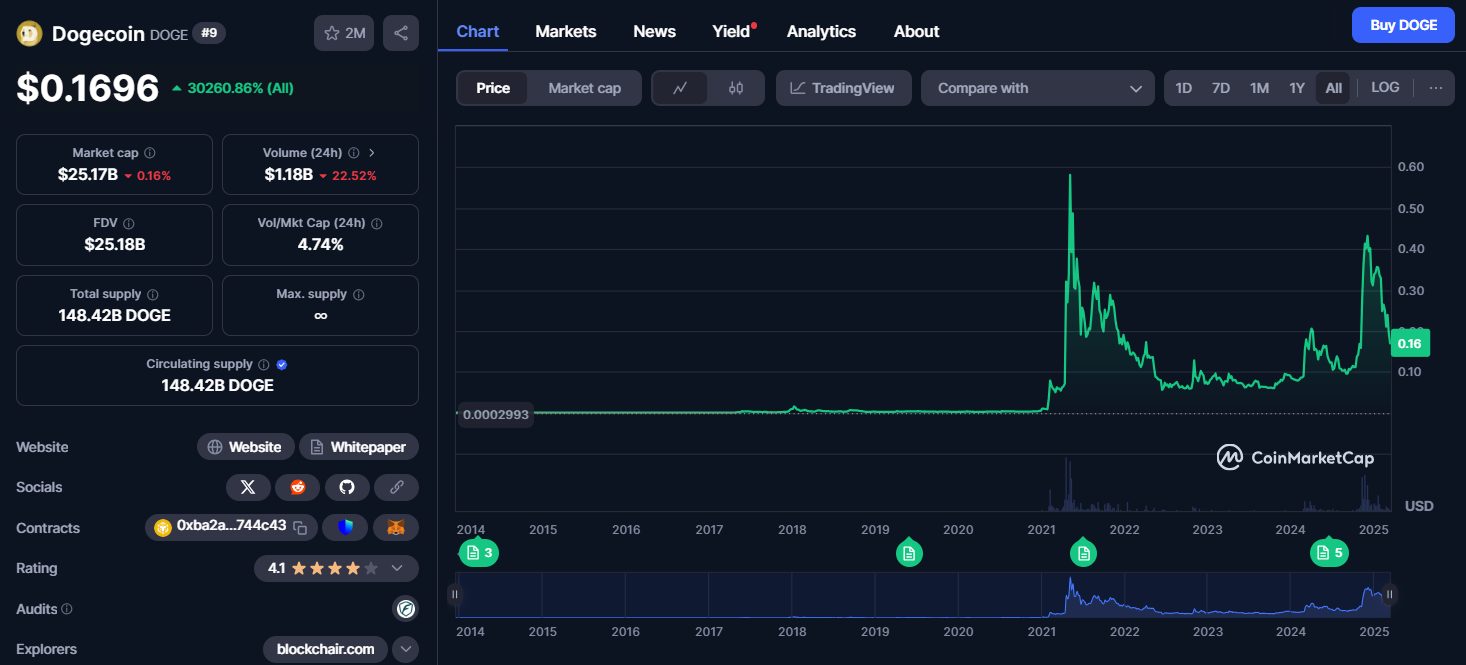Open the GitHub social icon
Image resolution: width=1466 pixels, height=665 pixels.
coord(347,487)
